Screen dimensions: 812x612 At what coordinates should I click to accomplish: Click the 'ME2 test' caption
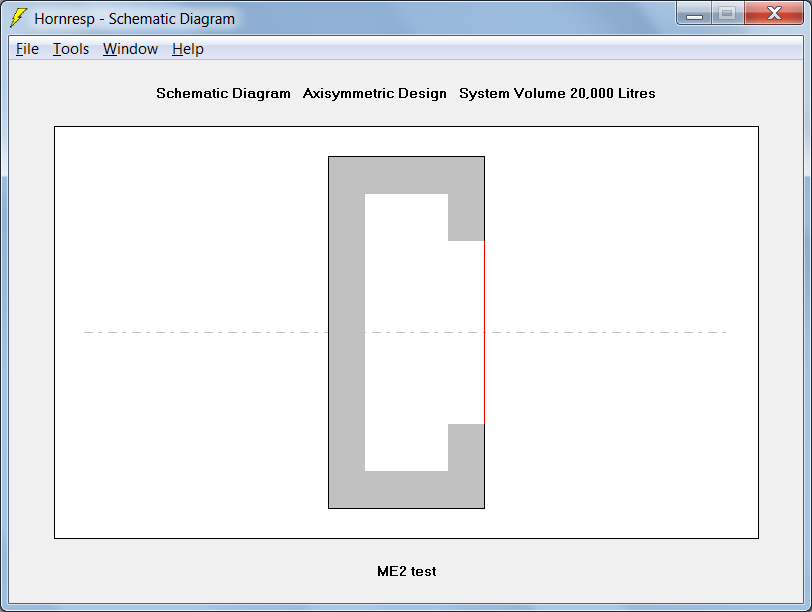click(407, 571)
